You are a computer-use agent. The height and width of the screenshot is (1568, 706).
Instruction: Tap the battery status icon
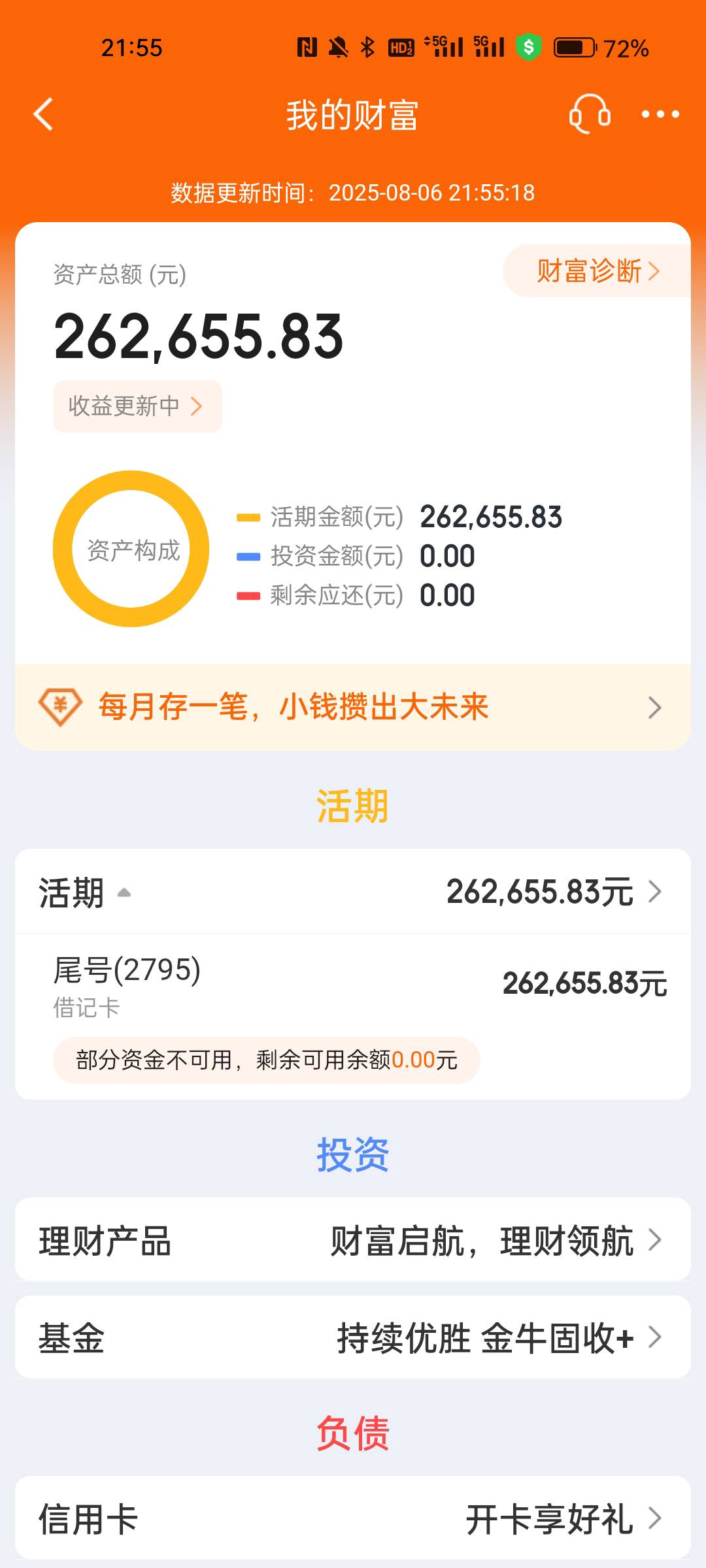pos(575,48)
